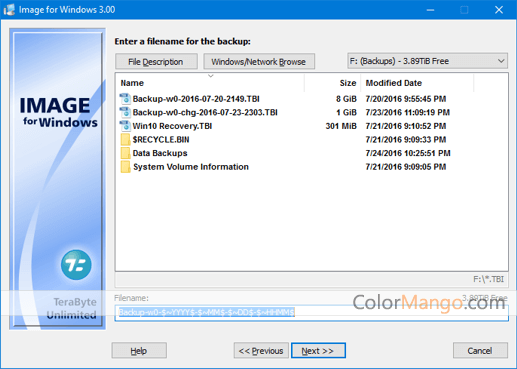Click the Win10 Recovery.TBI image file icon
Screen dimensions: 517x369
pyautogui.click(x=125, y=126)
